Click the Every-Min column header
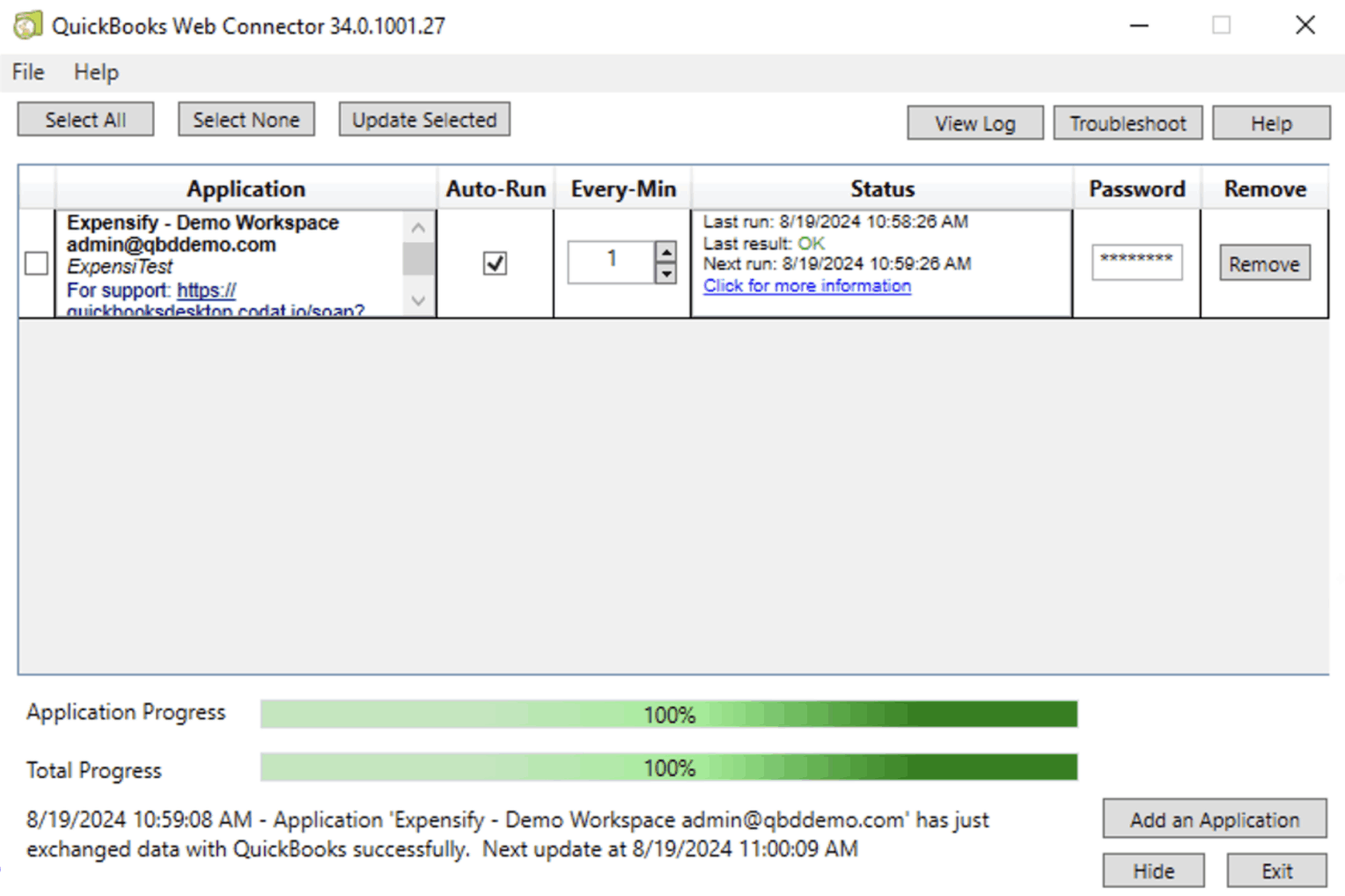 (623, 188)
